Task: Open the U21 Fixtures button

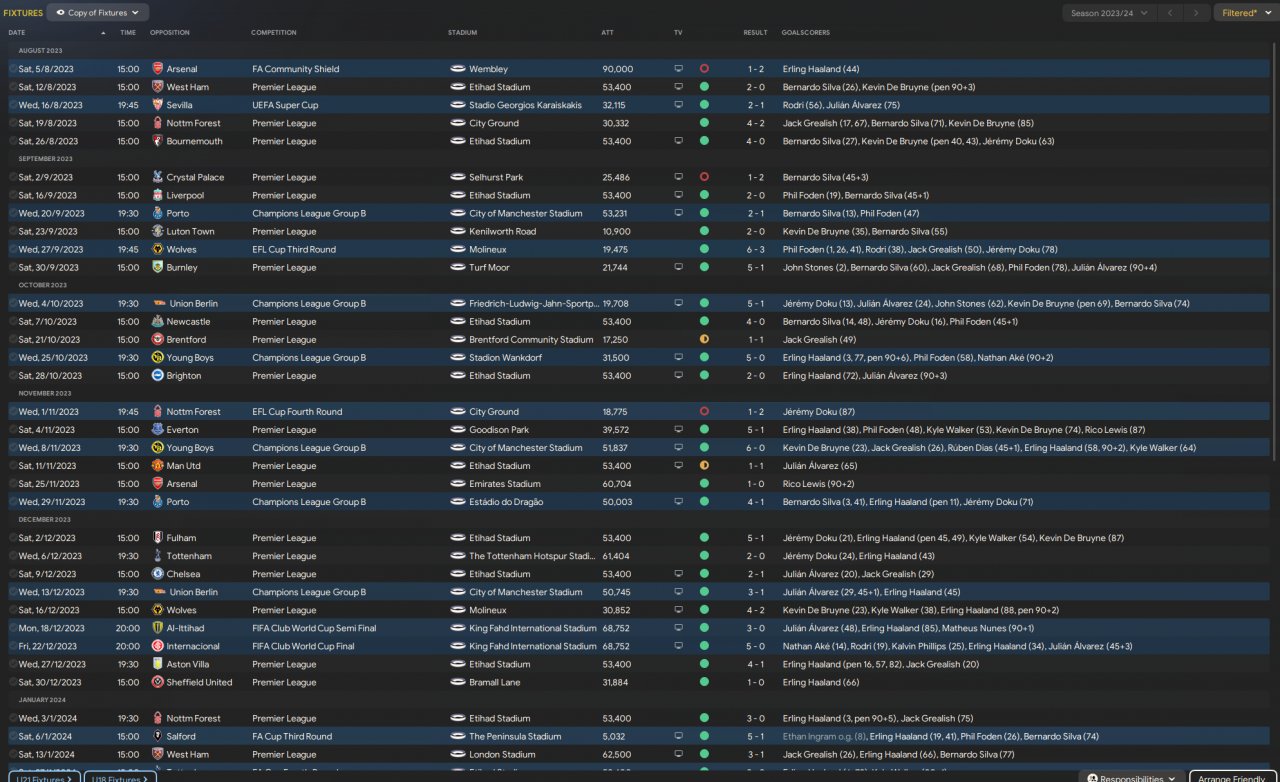Action: pos(44,778)
